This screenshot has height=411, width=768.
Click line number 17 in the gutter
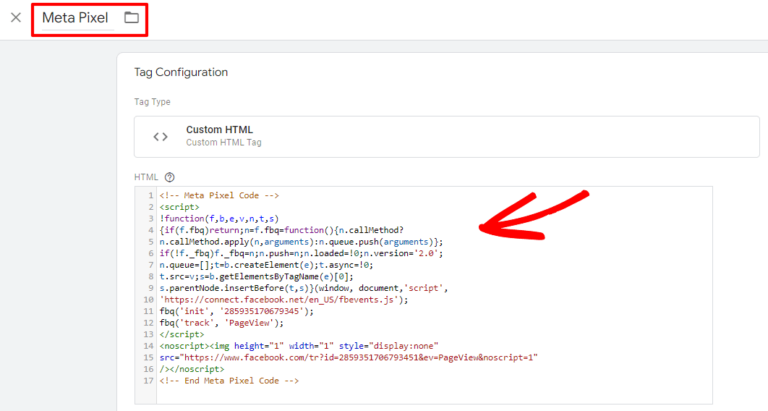[x=148, y=381]
